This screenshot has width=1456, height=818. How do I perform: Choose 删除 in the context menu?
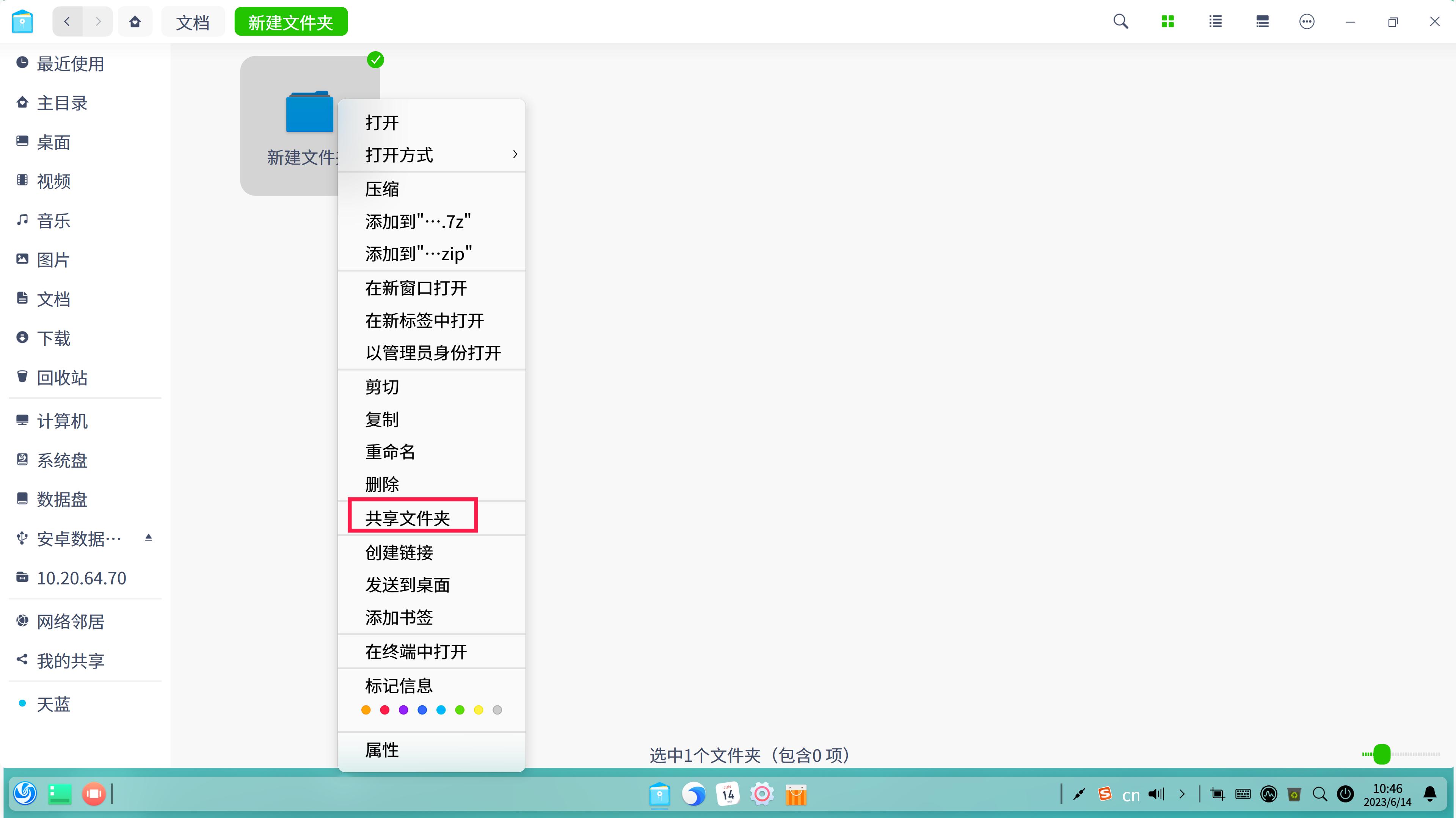tap(431, 484)
